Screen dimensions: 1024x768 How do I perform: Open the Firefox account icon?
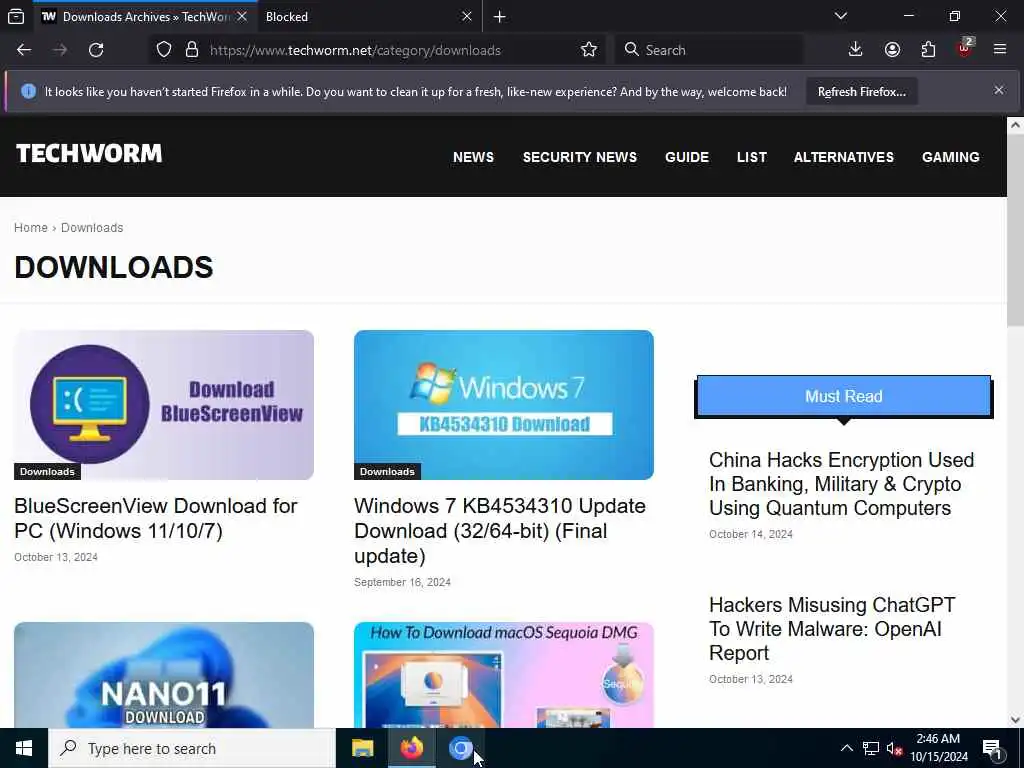pyautogui.click(x=892, y=50)
